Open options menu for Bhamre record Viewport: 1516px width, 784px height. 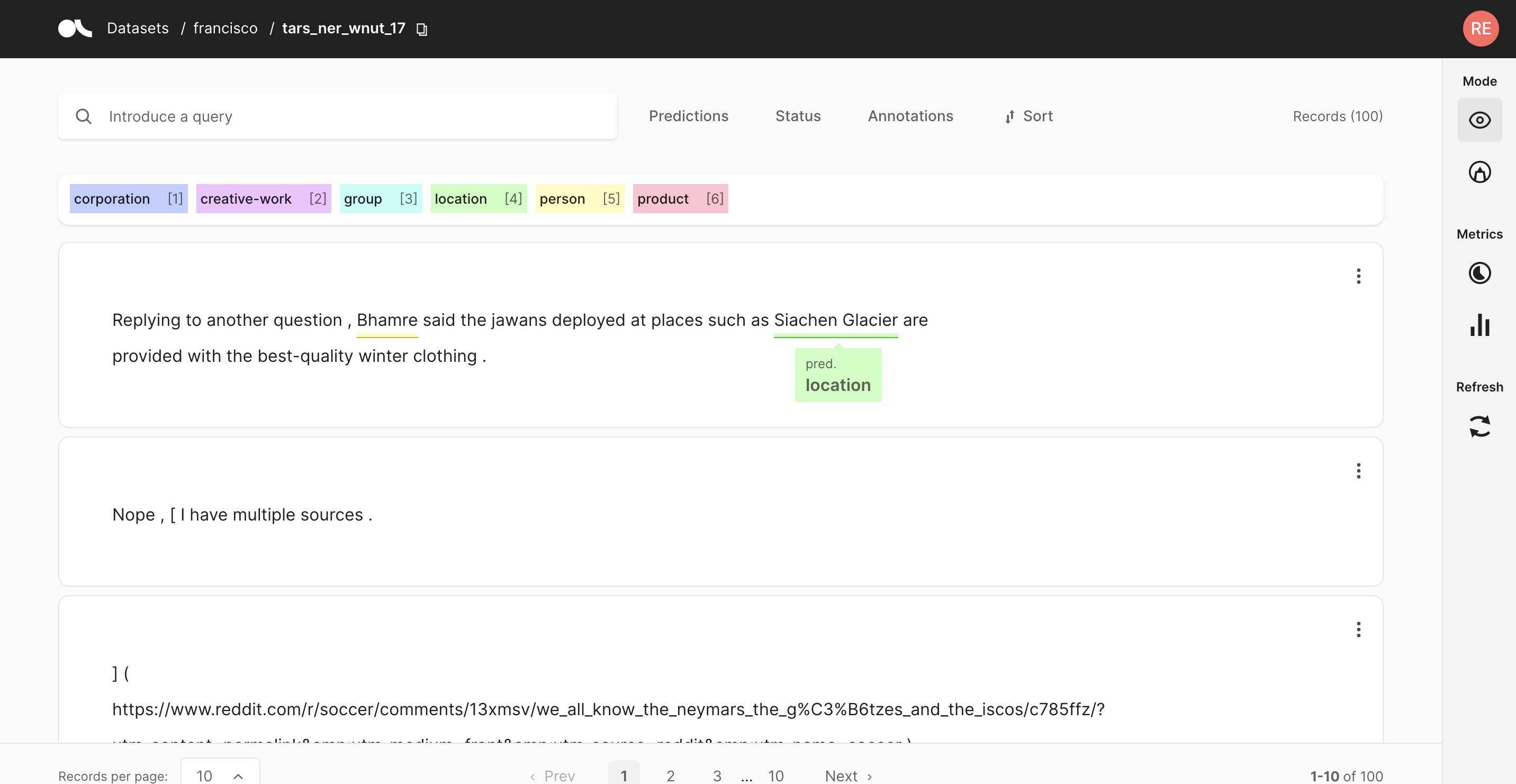1358,276
